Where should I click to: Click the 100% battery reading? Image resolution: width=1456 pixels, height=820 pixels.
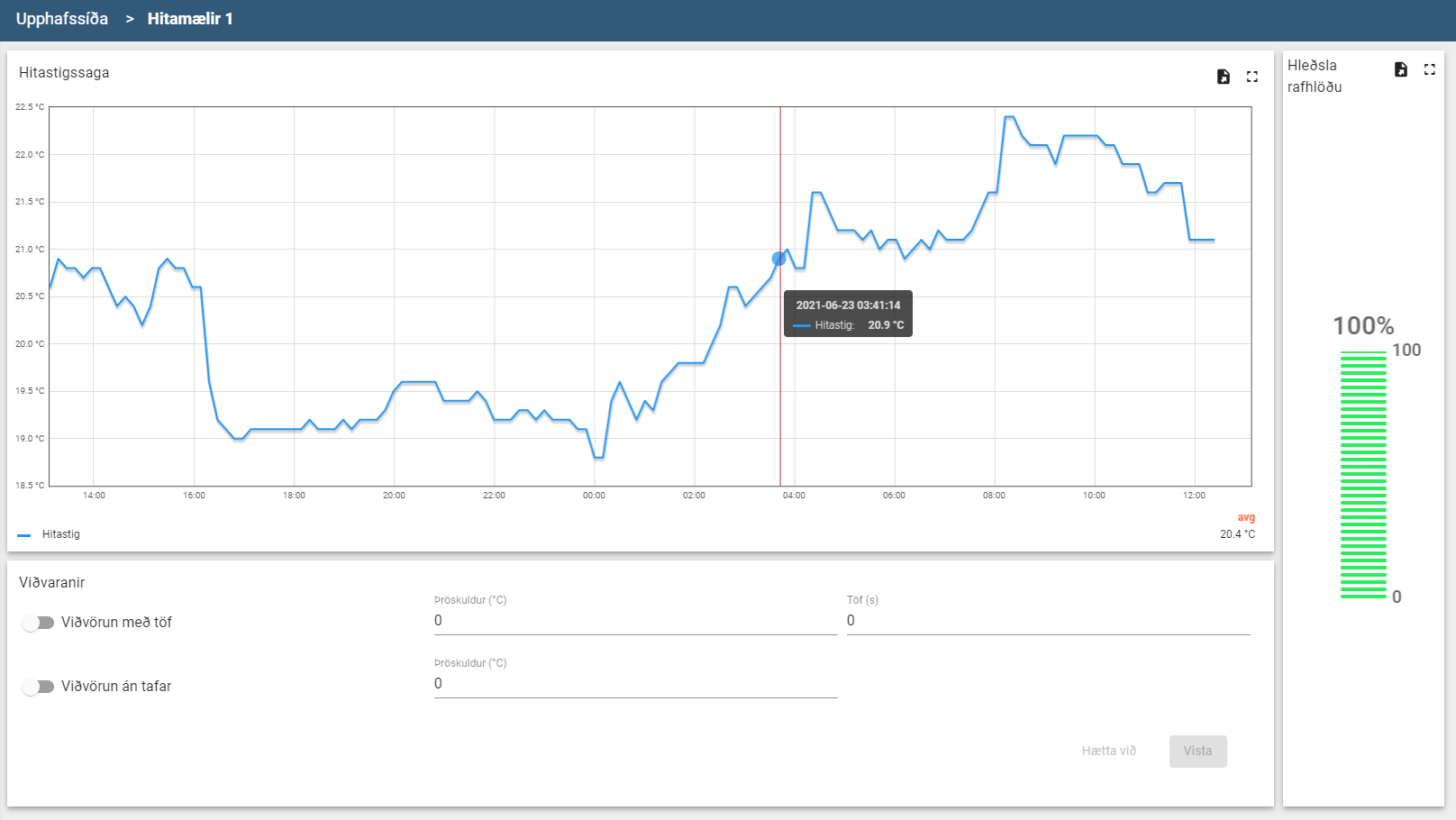(1363, 326)
